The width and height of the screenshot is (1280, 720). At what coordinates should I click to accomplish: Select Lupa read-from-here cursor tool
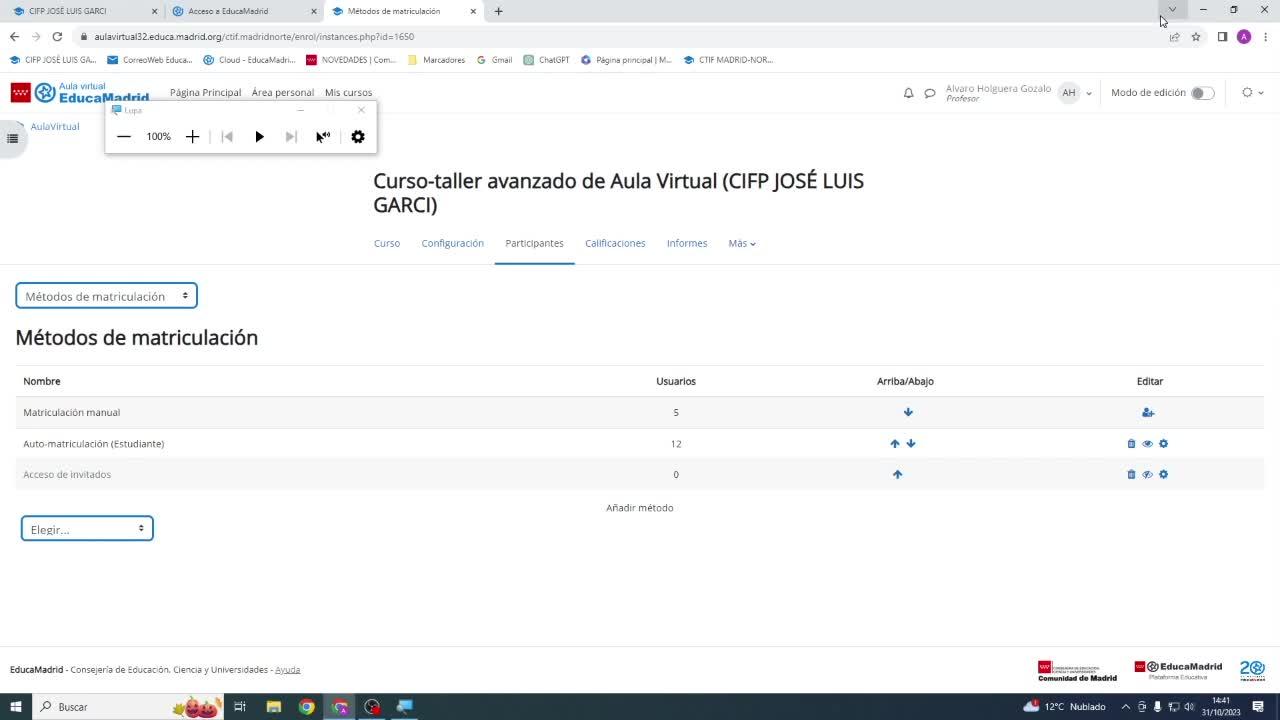(323, 137)
